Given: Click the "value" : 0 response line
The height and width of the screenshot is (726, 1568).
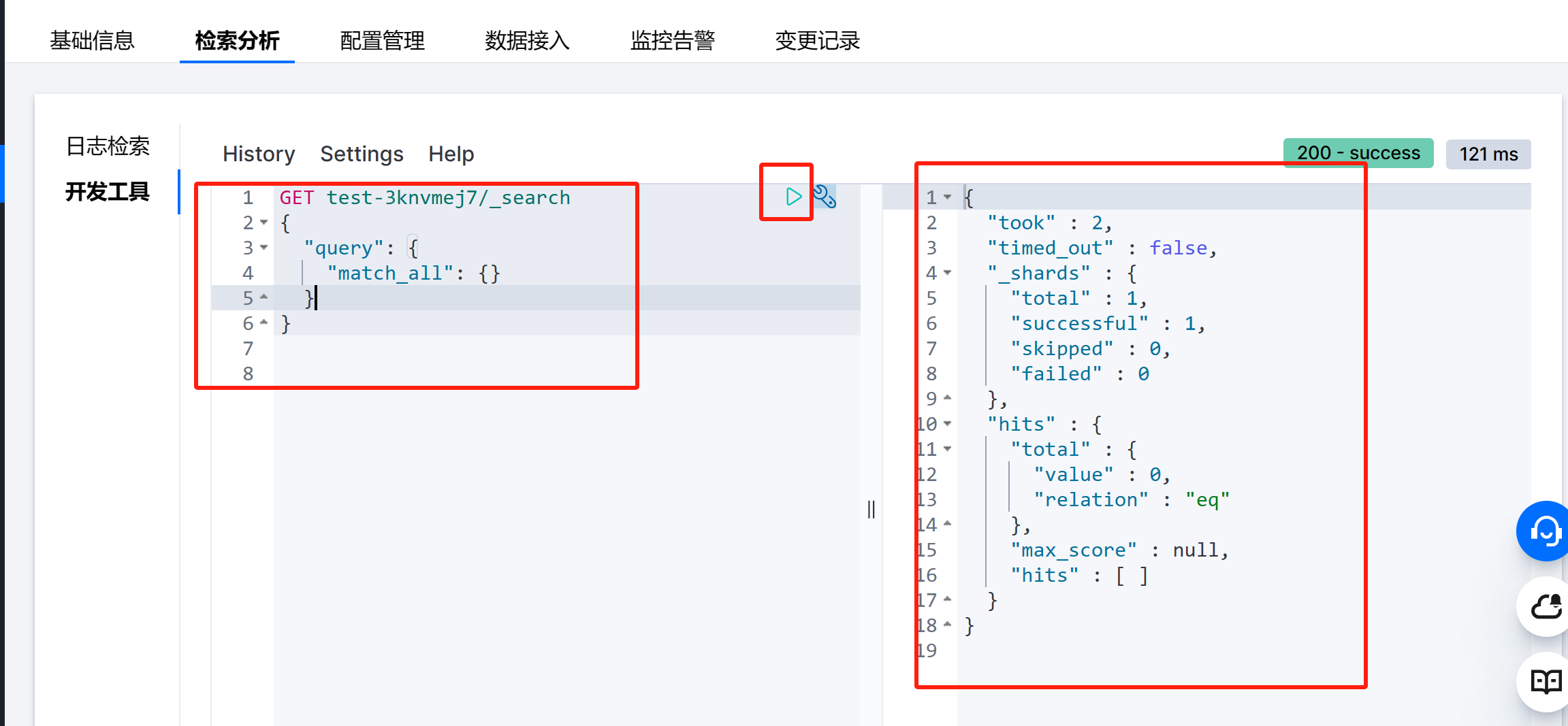Looking at the screenshot, I should (x=1102, y=474).
